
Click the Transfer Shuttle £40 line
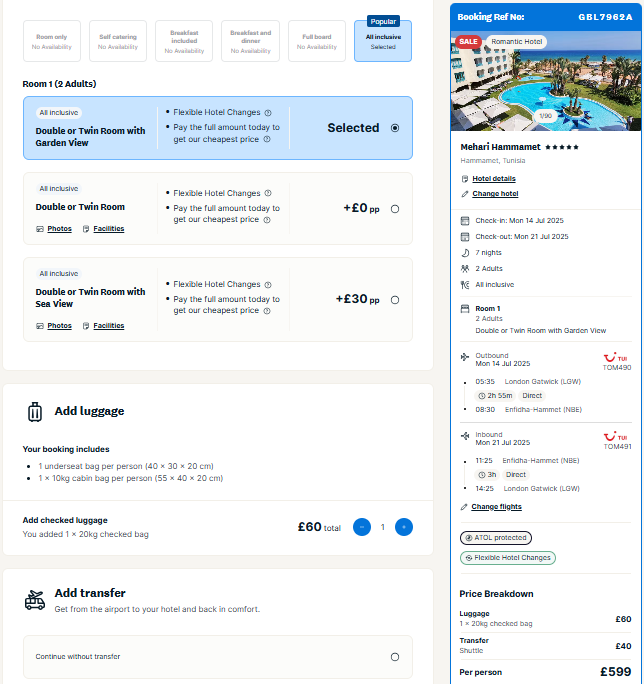click(545, 646)
